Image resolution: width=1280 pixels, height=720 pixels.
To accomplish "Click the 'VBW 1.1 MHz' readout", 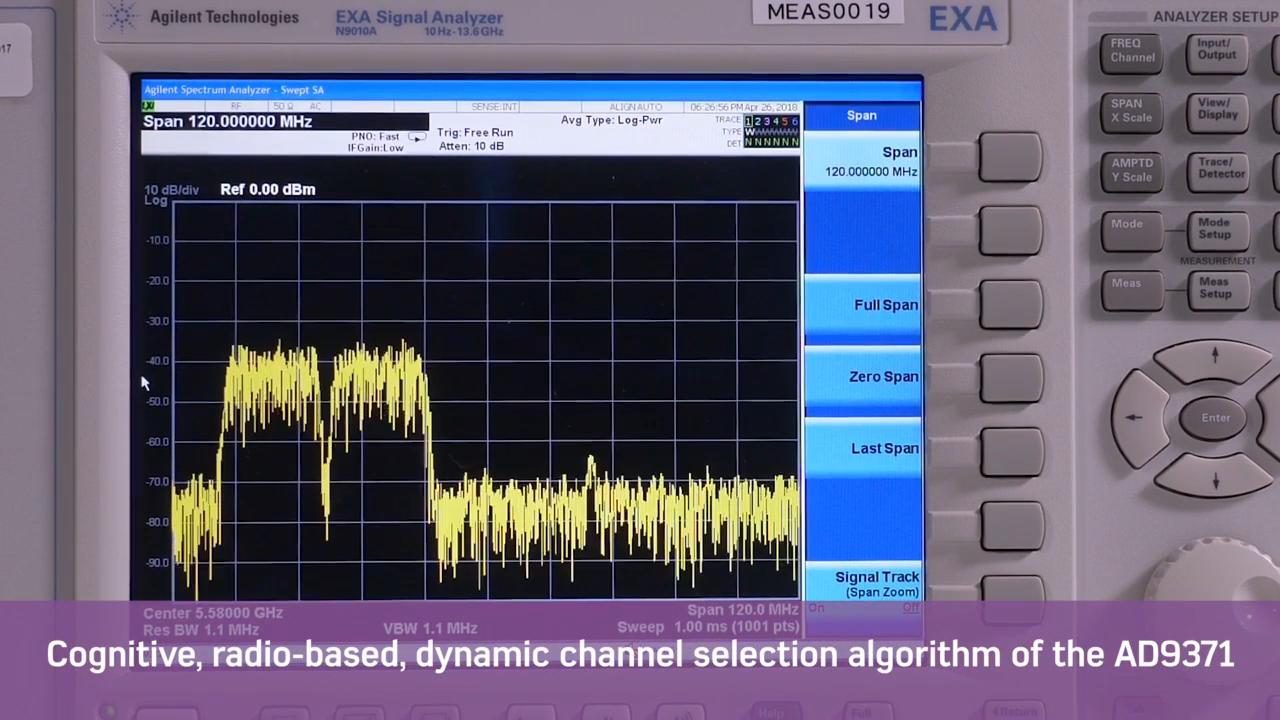I will pyautogui.click(x=430, y=629).
